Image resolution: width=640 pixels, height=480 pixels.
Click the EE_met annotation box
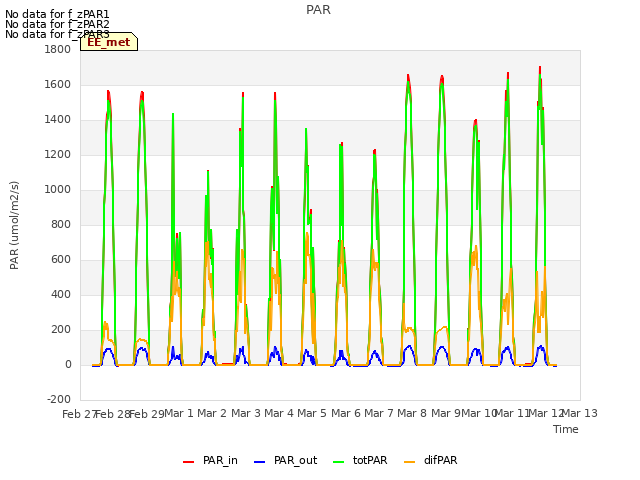click(x=109, y=42)
